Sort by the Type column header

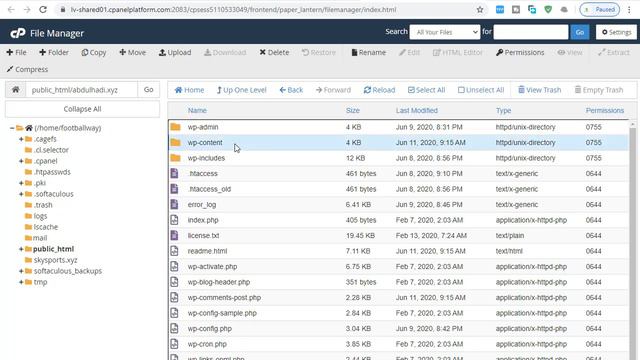(x=503, y=110)
